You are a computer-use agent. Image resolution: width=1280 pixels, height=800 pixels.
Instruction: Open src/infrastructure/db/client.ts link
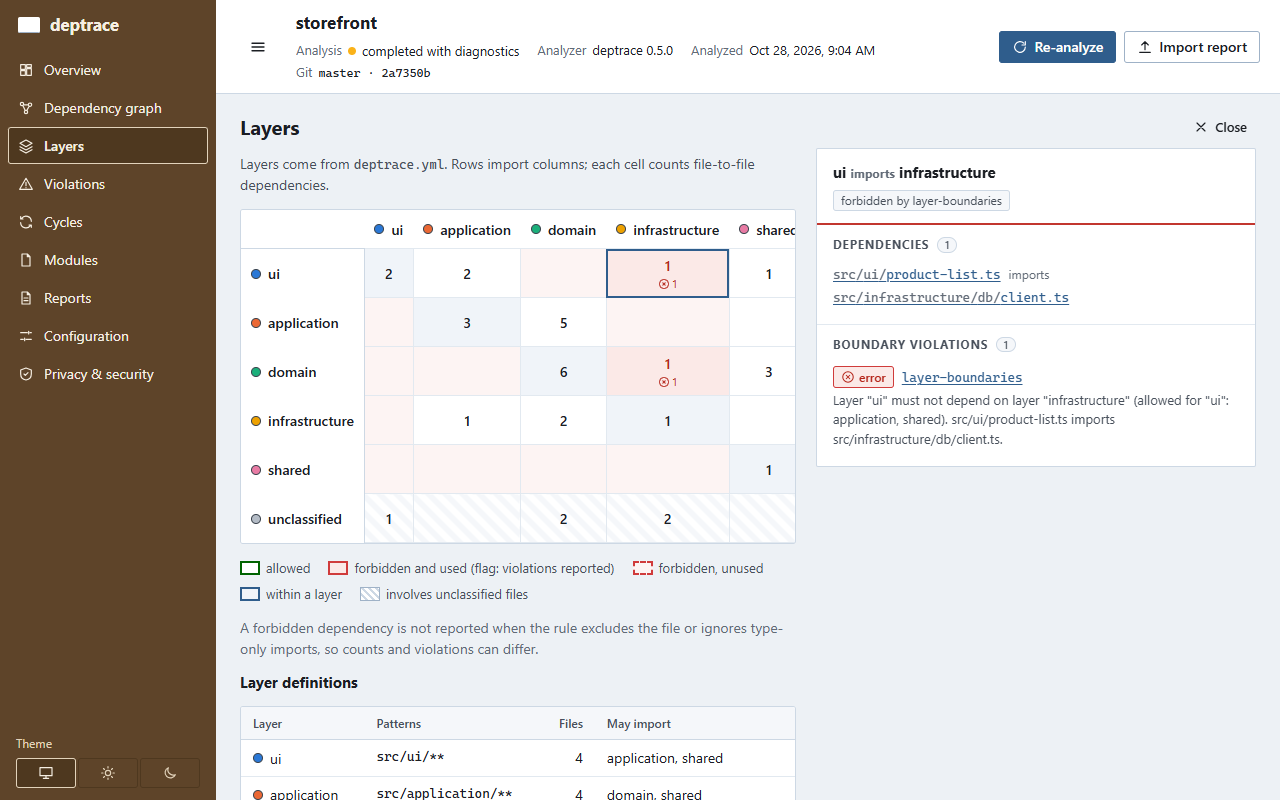951,297
